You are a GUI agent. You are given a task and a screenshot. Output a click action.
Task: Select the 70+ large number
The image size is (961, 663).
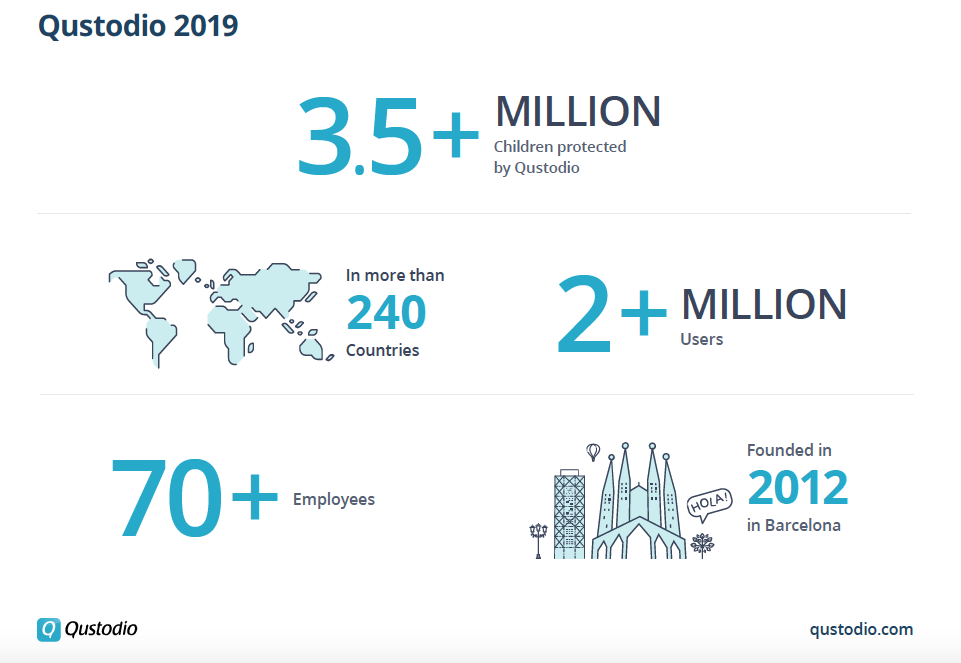pyautogui.click(x=194, y=498)
